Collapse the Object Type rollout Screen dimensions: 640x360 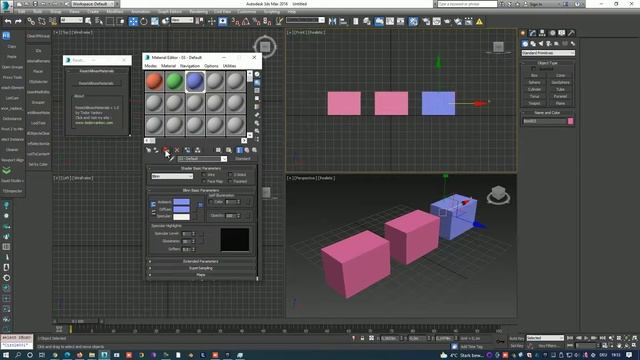[548, 63]
